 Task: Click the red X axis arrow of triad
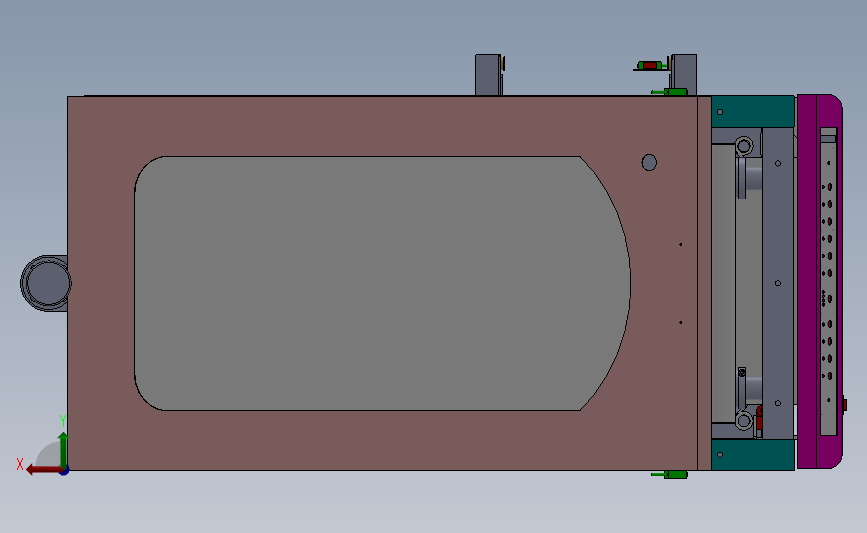pyautogui.click(x=43, y=469)
